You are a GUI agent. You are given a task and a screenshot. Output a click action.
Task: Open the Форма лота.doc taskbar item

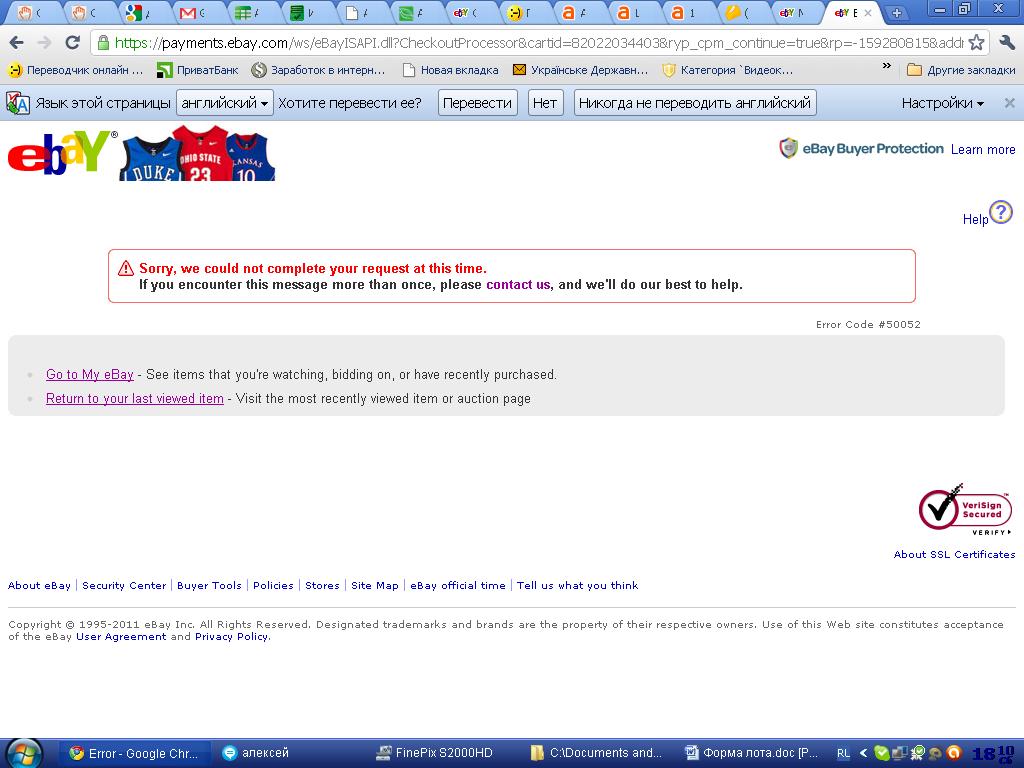pos(752,753)
